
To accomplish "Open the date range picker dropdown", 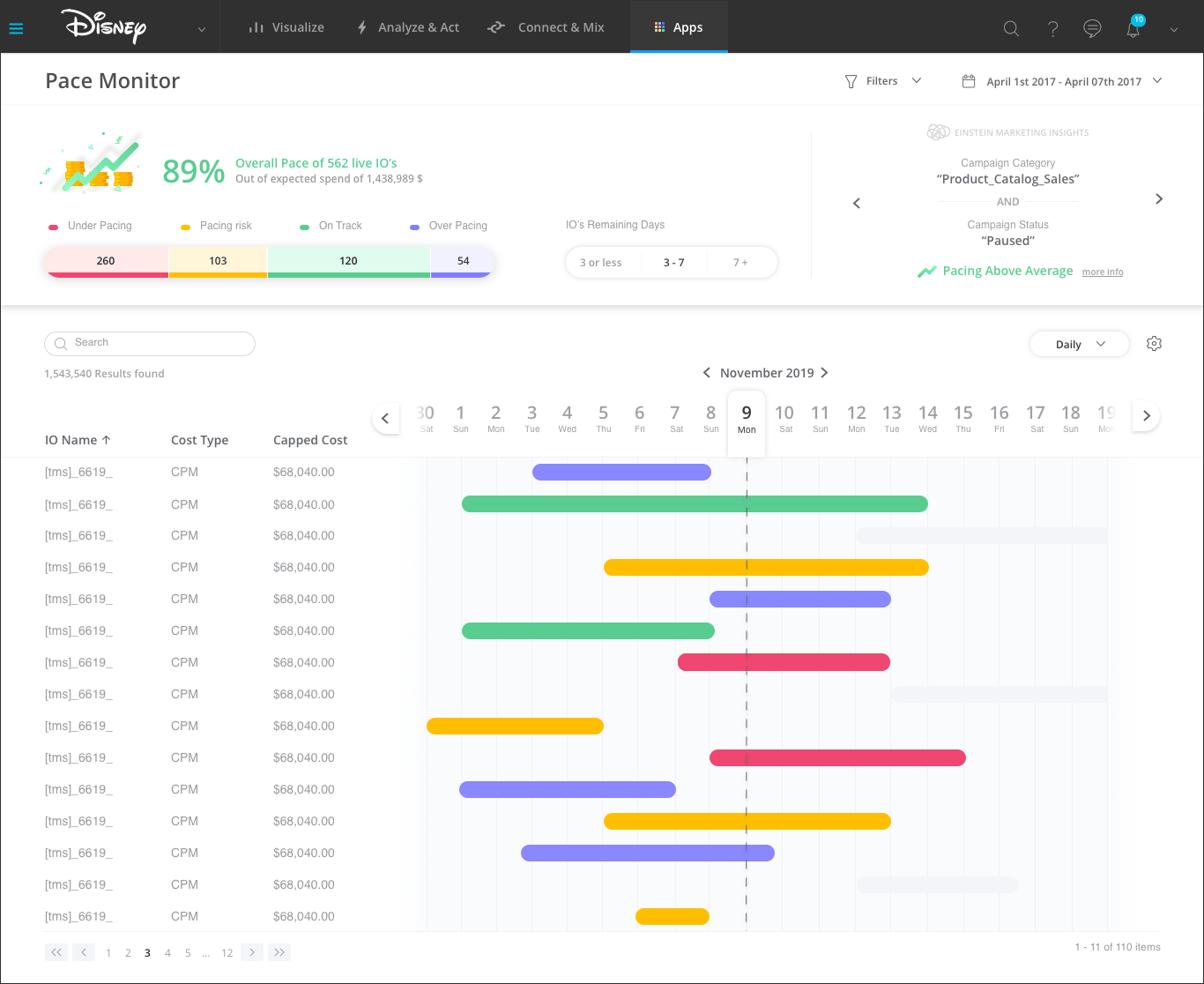I will (x=1062, y=81).
